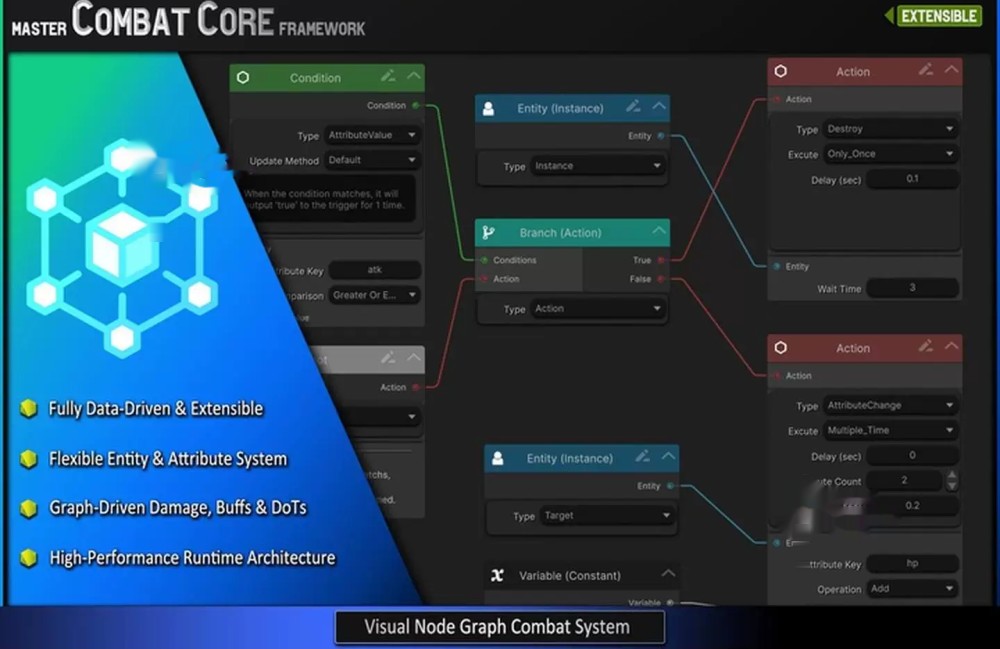1000x649 pixels.
Task: Open the Operation dropdown showing Add
Action: (913, 588)
